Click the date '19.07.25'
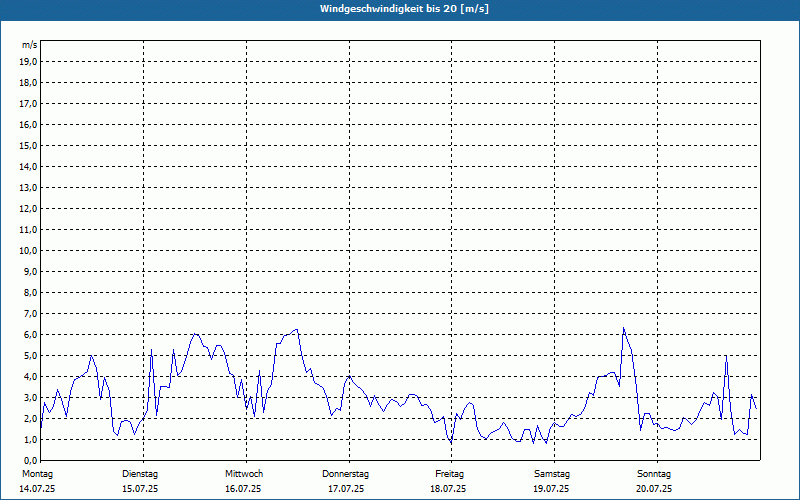This screenshot has height=500, width=800. click(551, 489)
